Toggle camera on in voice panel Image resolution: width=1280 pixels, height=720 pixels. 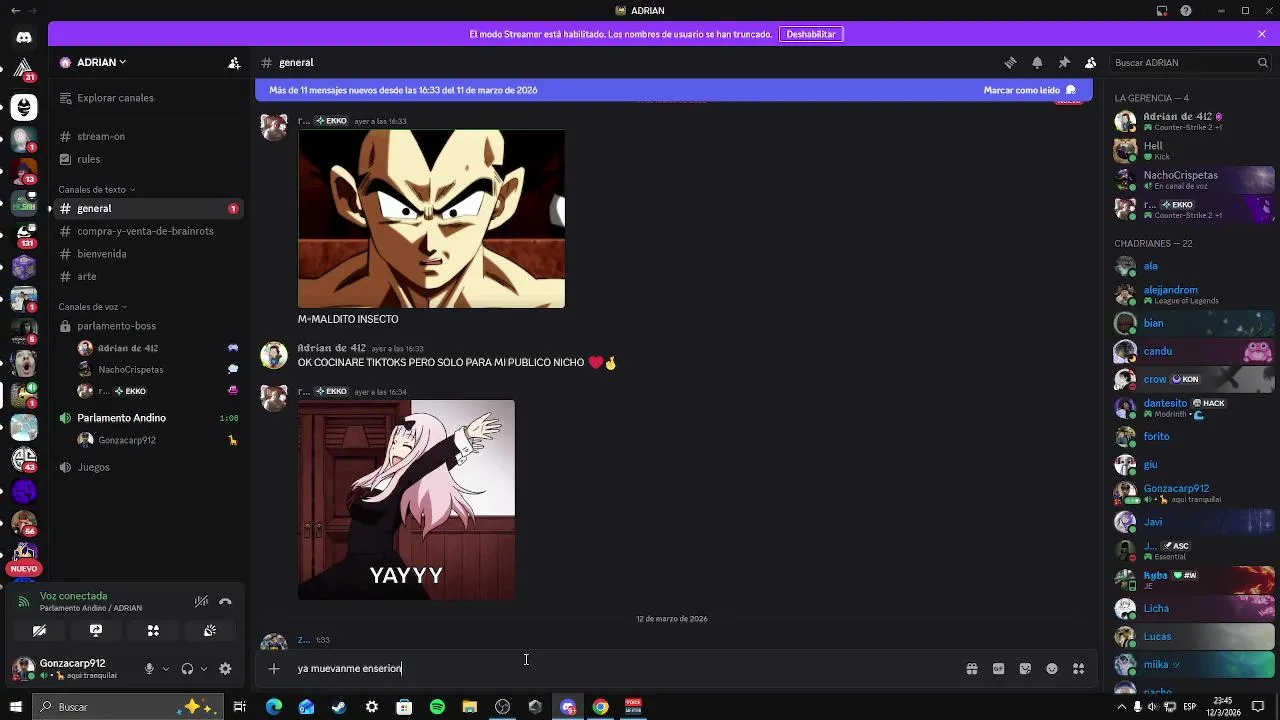click(x=39, y=631)
